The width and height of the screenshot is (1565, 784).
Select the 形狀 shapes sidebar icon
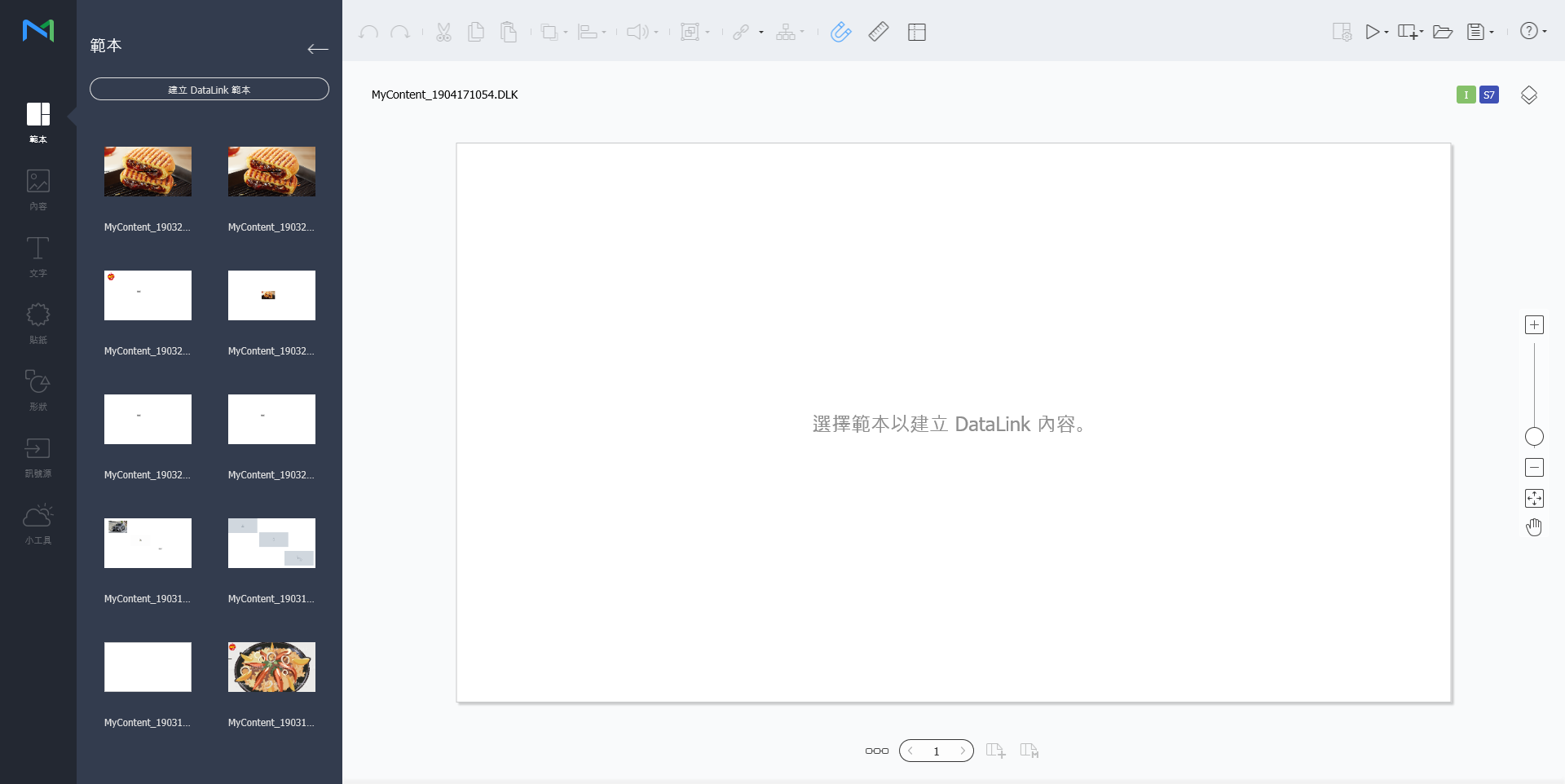click(x=37, y=390)
